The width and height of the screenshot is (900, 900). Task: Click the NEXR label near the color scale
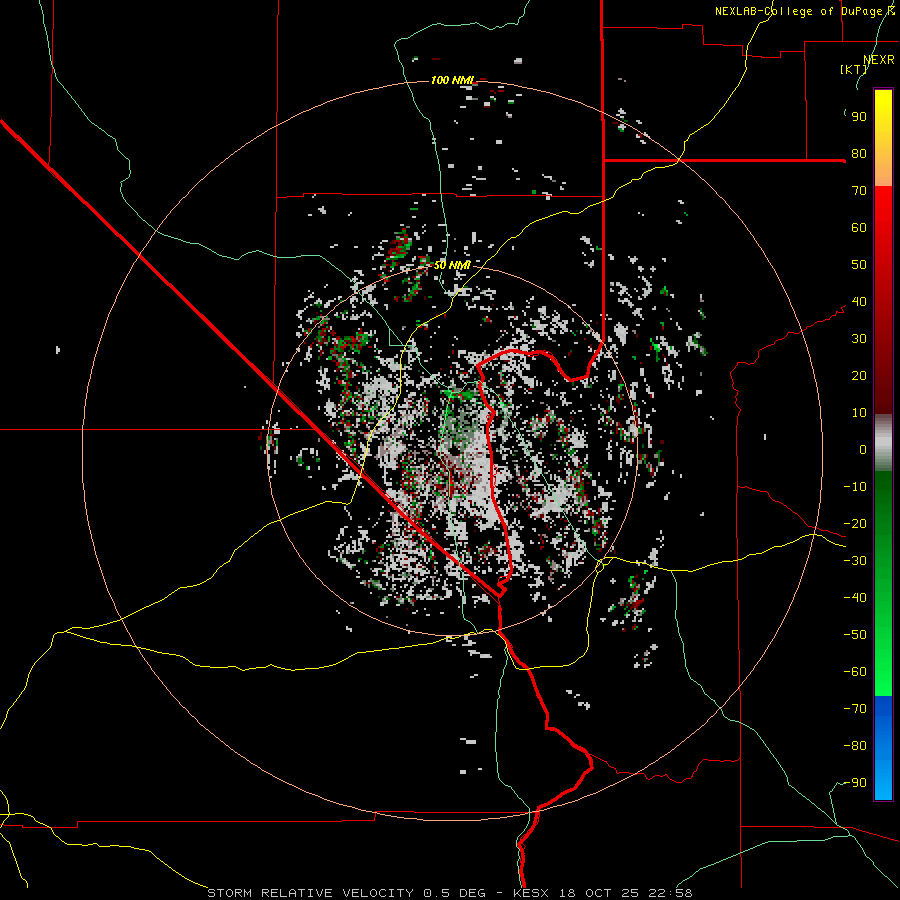(x=879, y=60)
